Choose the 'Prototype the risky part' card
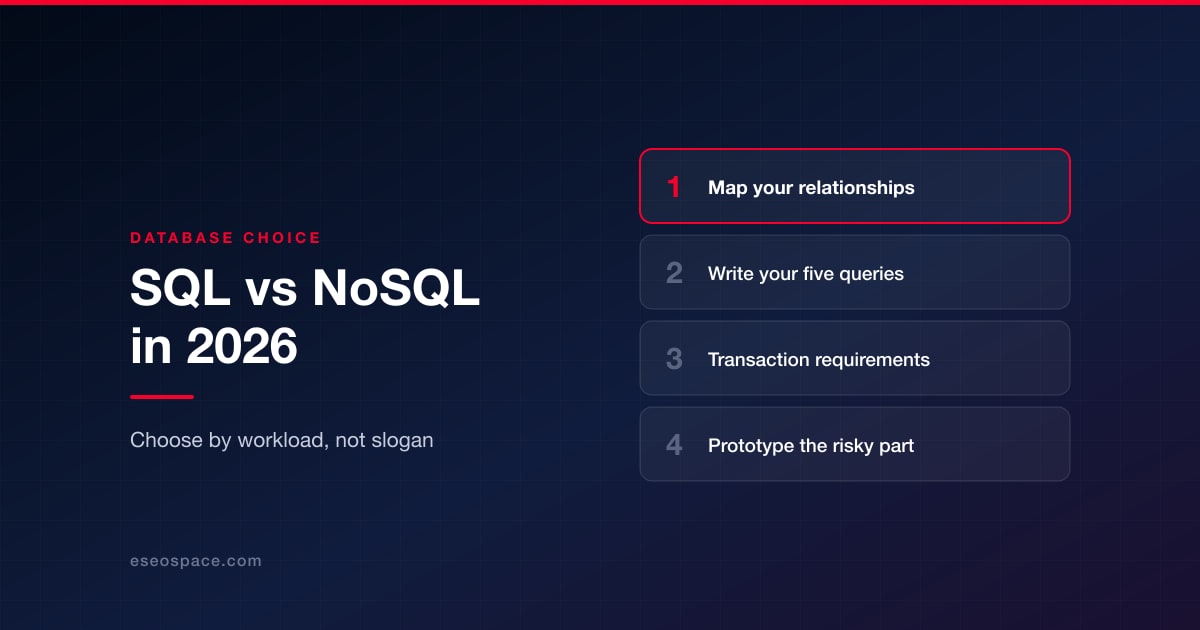The image size is (1200, 630). tap(855, 444)
